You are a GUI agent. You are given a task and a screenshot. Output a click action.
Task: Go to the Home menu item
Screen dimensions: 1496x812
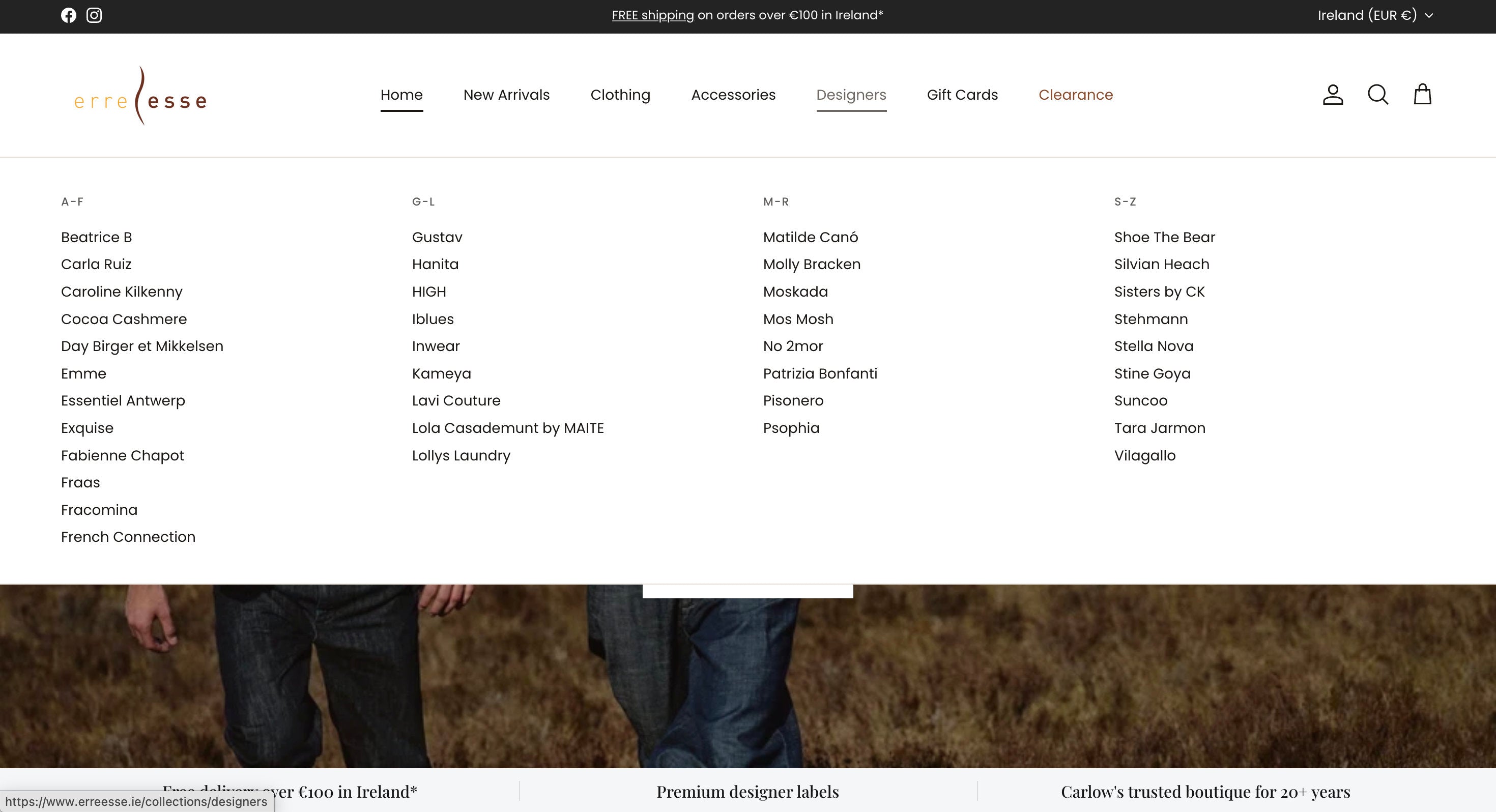pos(401,95)
